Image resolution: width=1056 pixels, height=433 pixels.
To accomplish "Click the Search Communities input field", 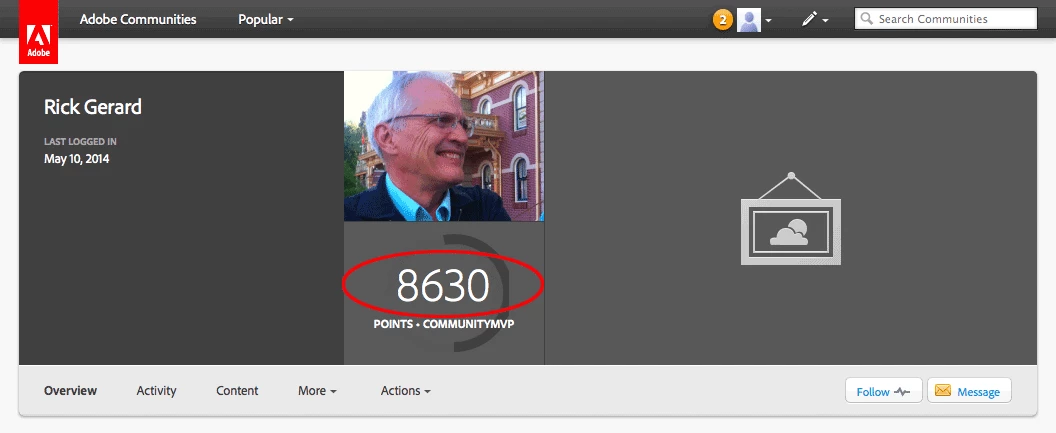I will [x=946, y=19].
